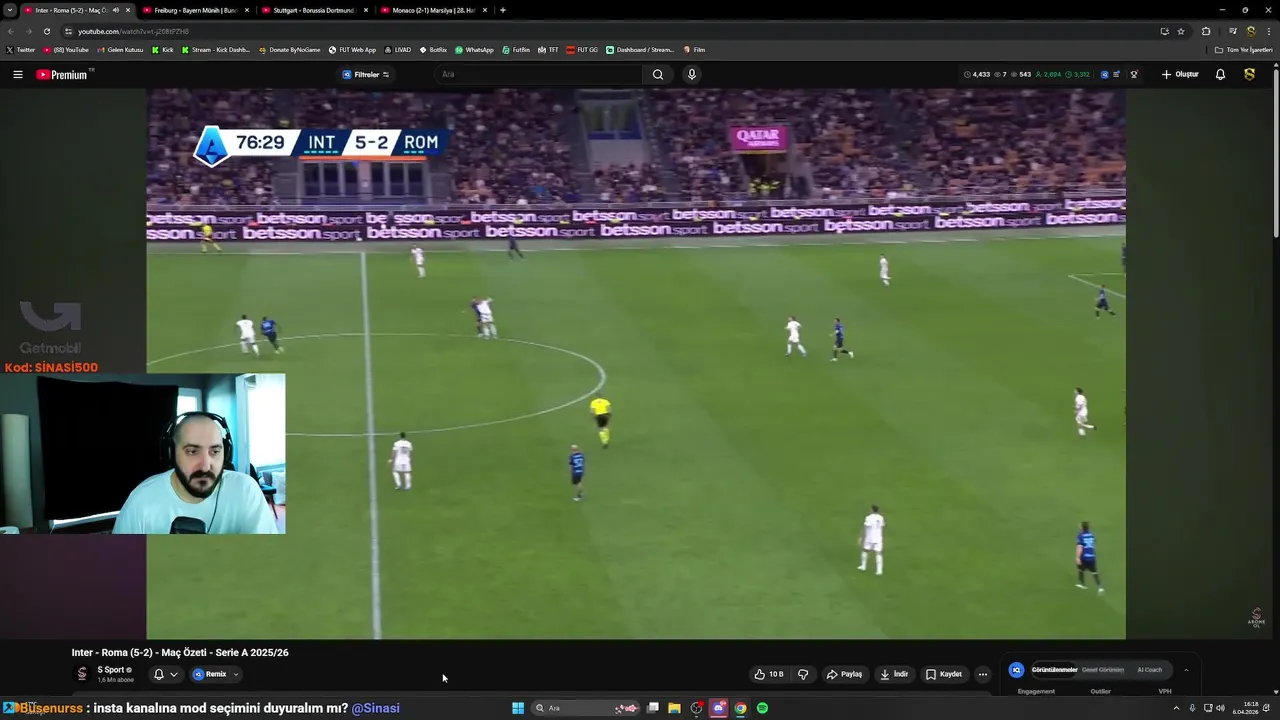Image resolution: width=1280 pixels, height=720 pixels.
Task: Collapse the vidIQ panel chevron
Action: (1186, 670)
